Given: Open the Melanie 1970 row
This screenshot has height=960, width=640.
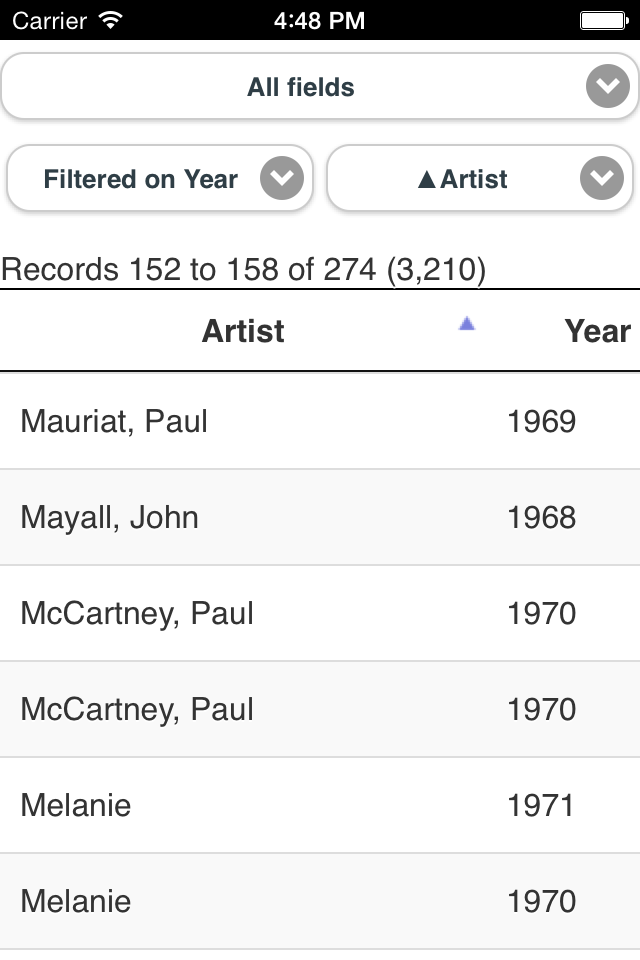Looking at the screenshot, I should (76, 901).
